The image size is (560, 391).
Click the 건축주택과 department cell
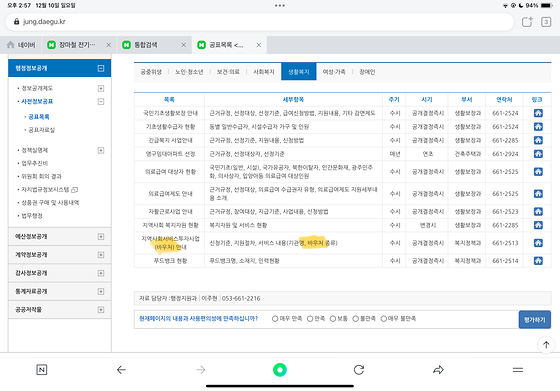tap(468, 154)
